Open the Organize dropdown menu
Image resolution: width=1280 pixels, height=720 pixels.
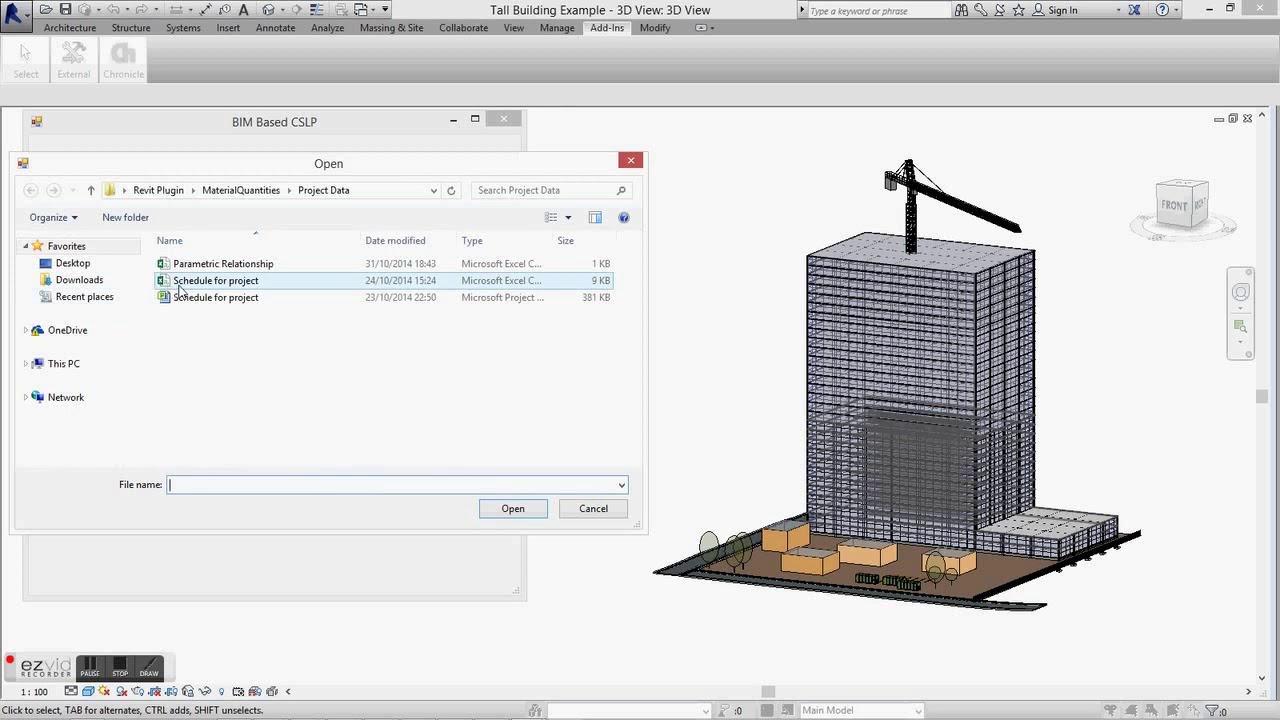pyautogui.click(x=53, y=217)
